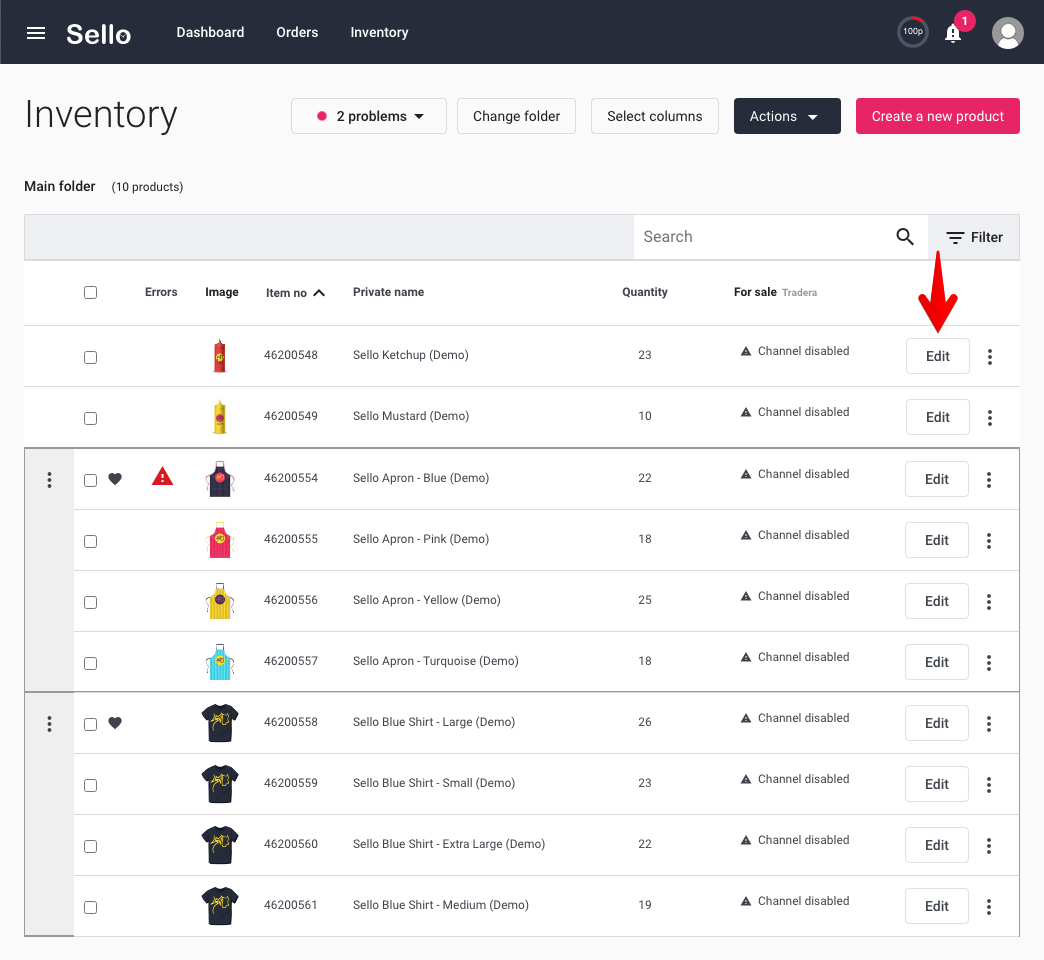Open kebab menu for Apron Turquoise row
This screenshot has height=960, width=1044.
[989, 662]
